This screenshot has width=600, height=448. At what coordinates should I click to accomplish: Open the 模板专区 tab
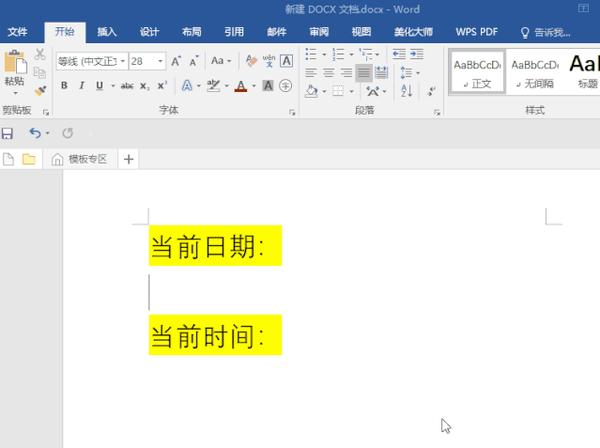click(80, 159)
